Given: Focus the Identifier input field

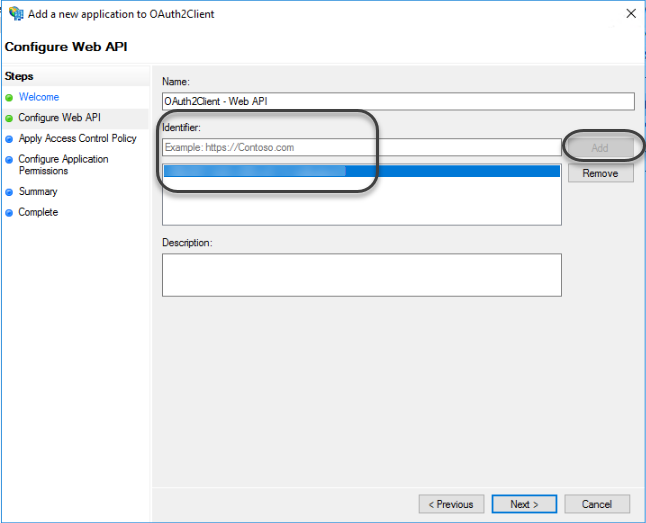Looking at the screenshot, I should pyautogui.click(x=362, y=147).
